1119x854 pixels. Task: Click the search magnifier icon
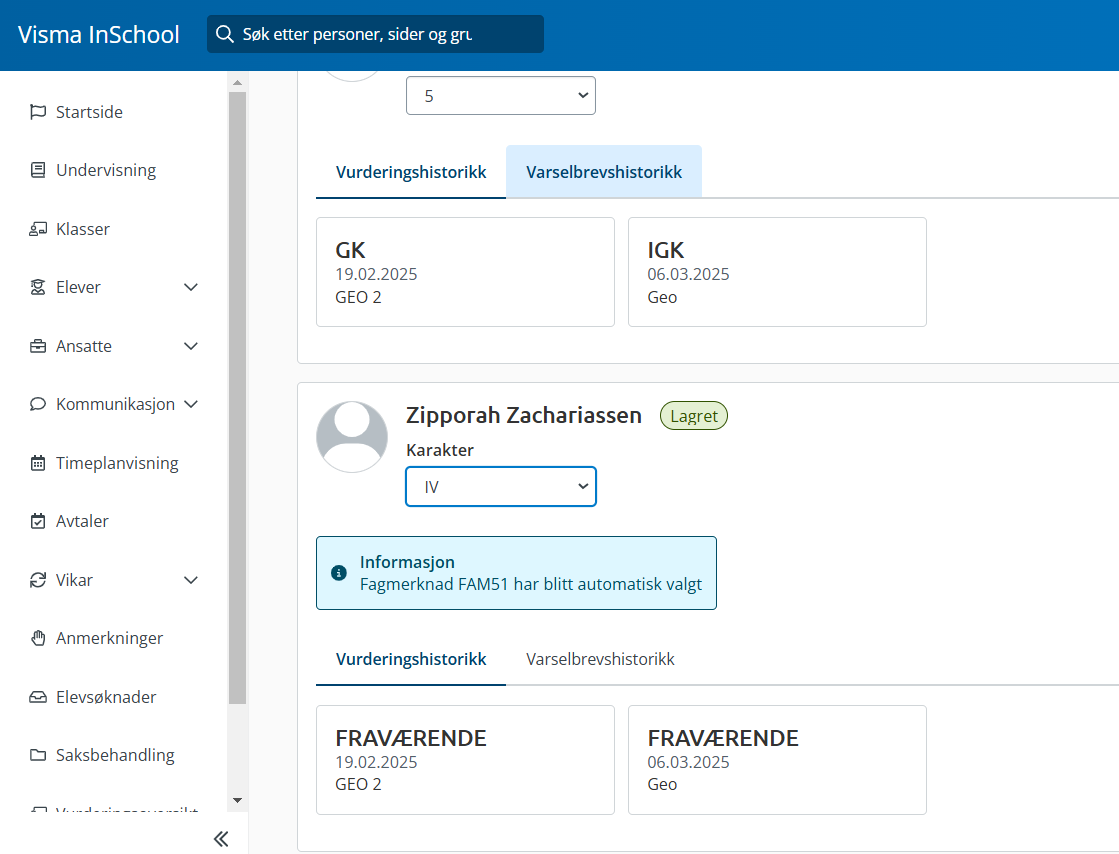click(x=225, y=34)
